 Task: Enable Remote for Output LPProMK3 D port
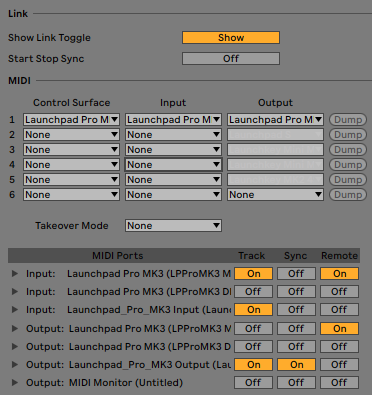tap(339, 347)
